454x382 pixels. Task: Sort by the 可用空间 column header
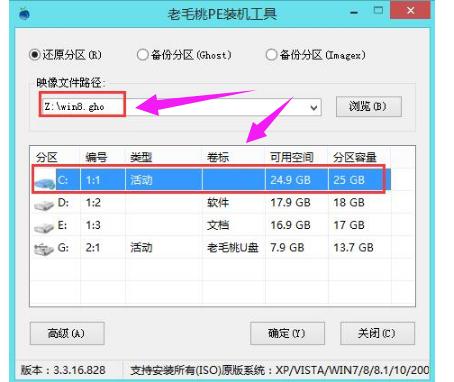click(x=292, y=157)
